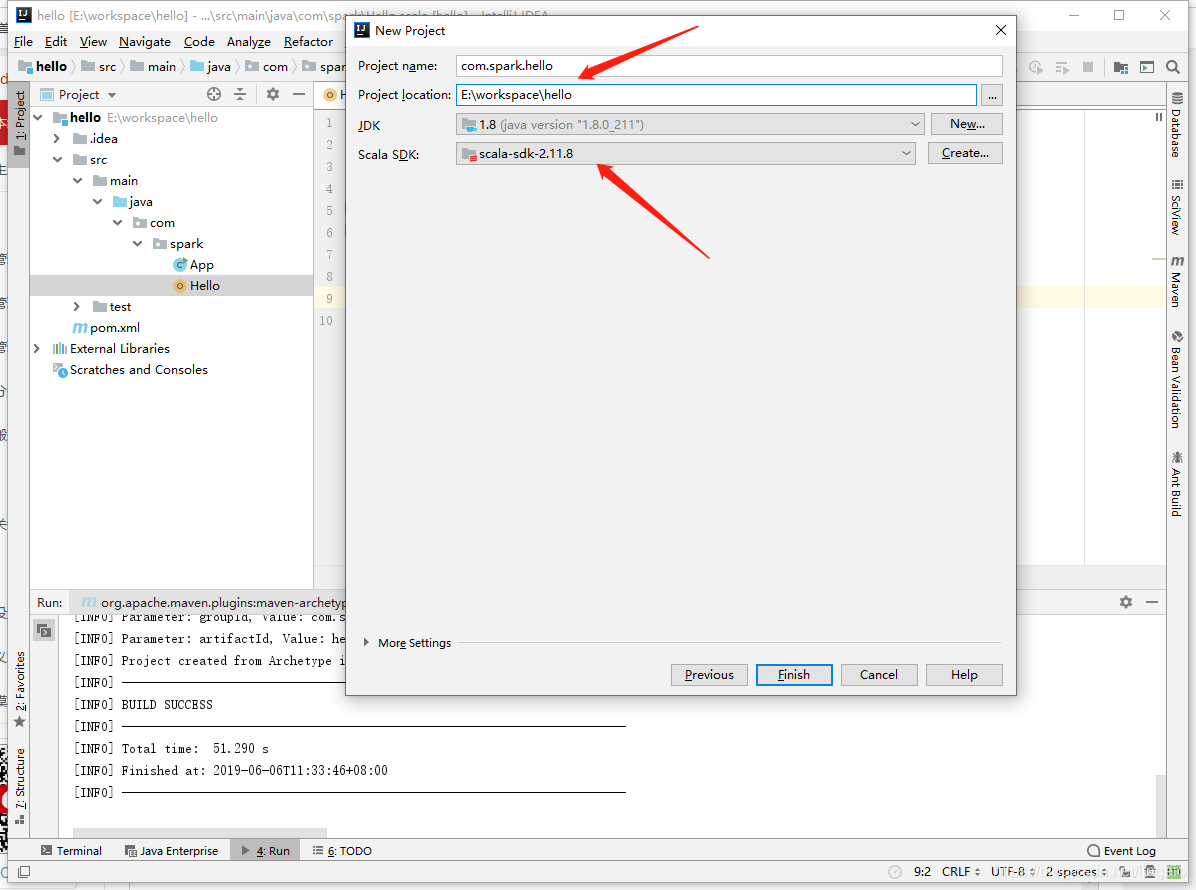Click the run console side icon below Run label
The image size is (1196, 890).
tap(44, 631)
